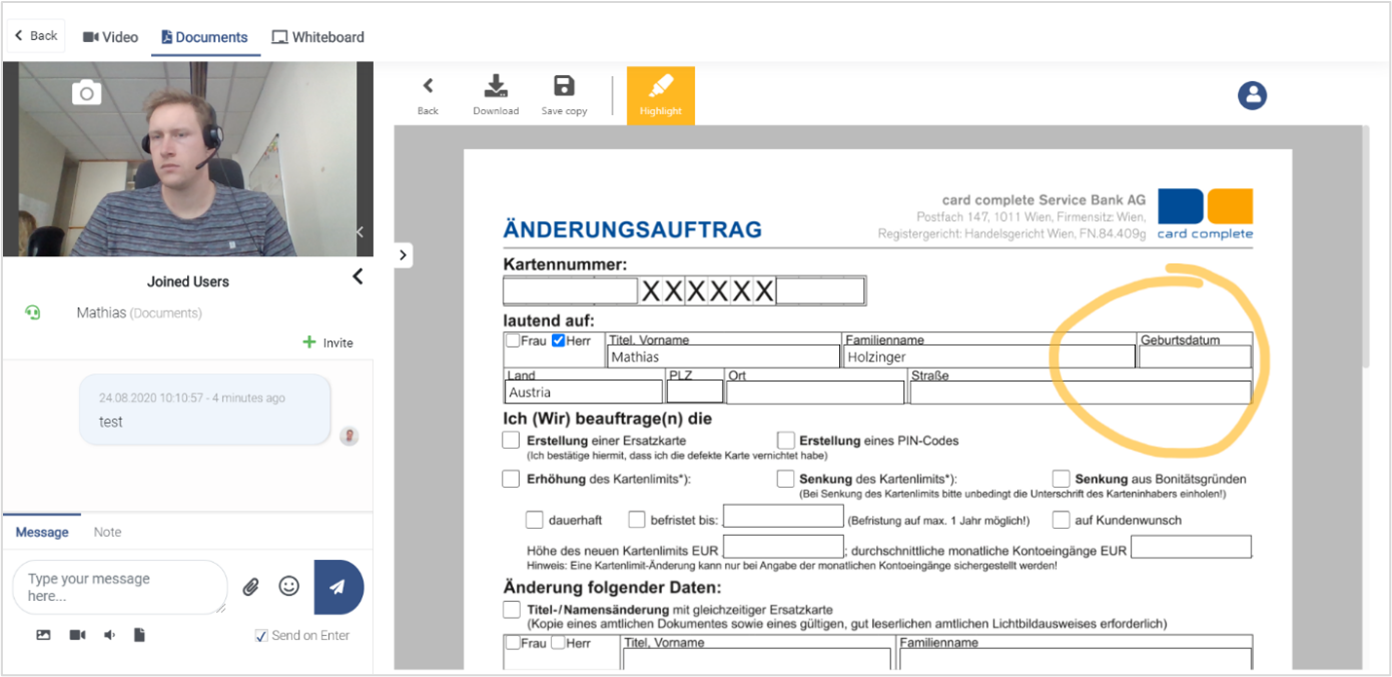
Task: Toggle the Send on Enter checkbox
Action: (x=261, y=635)
